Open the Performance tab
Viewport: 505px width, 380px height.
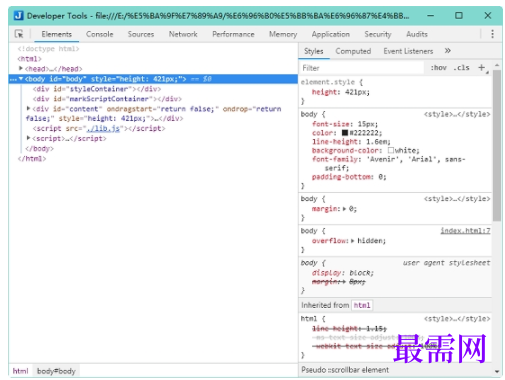click(233, 34)
